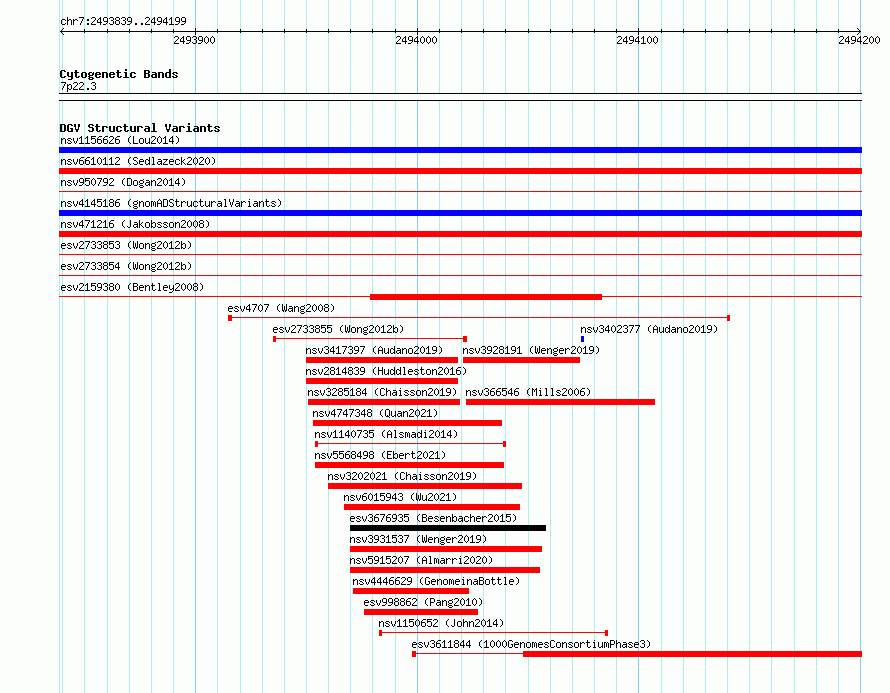This screenshot has width=890, height=693.
Task: Select nsv2814839 (Huddleston2016) variant label
Action: 386,371
